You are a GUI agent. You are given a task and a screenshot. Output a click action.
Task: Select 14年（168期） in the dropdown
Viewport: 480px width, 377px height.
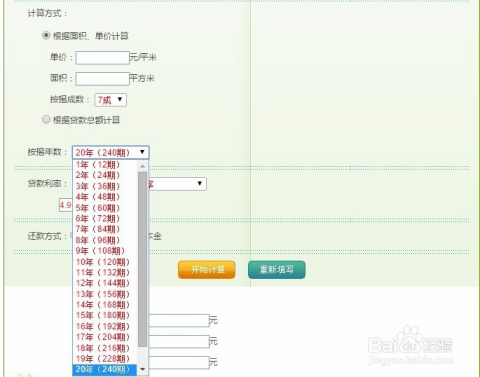[105, 305]
